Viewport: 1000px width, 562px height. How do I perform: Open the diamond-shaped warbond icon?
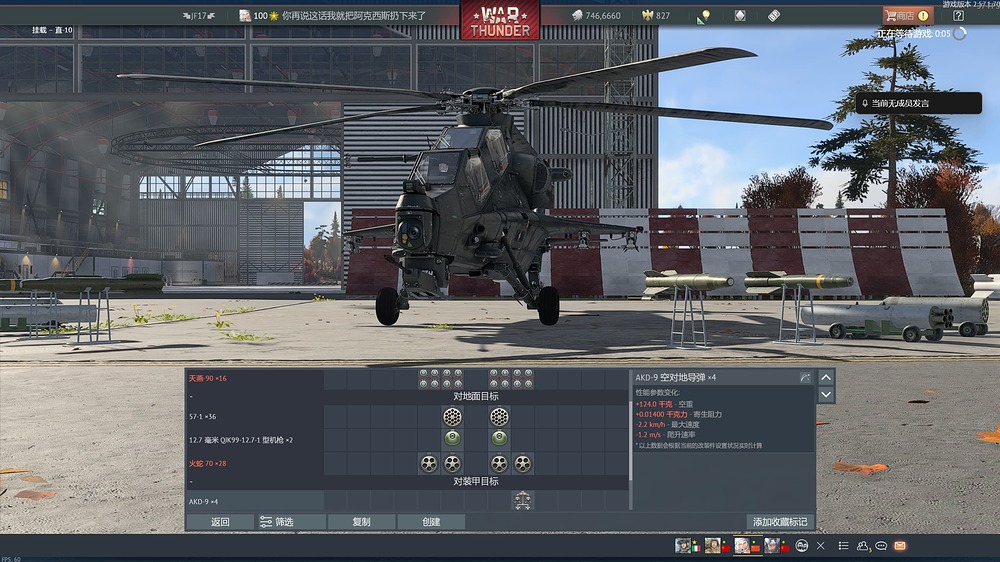coord(740,15)
